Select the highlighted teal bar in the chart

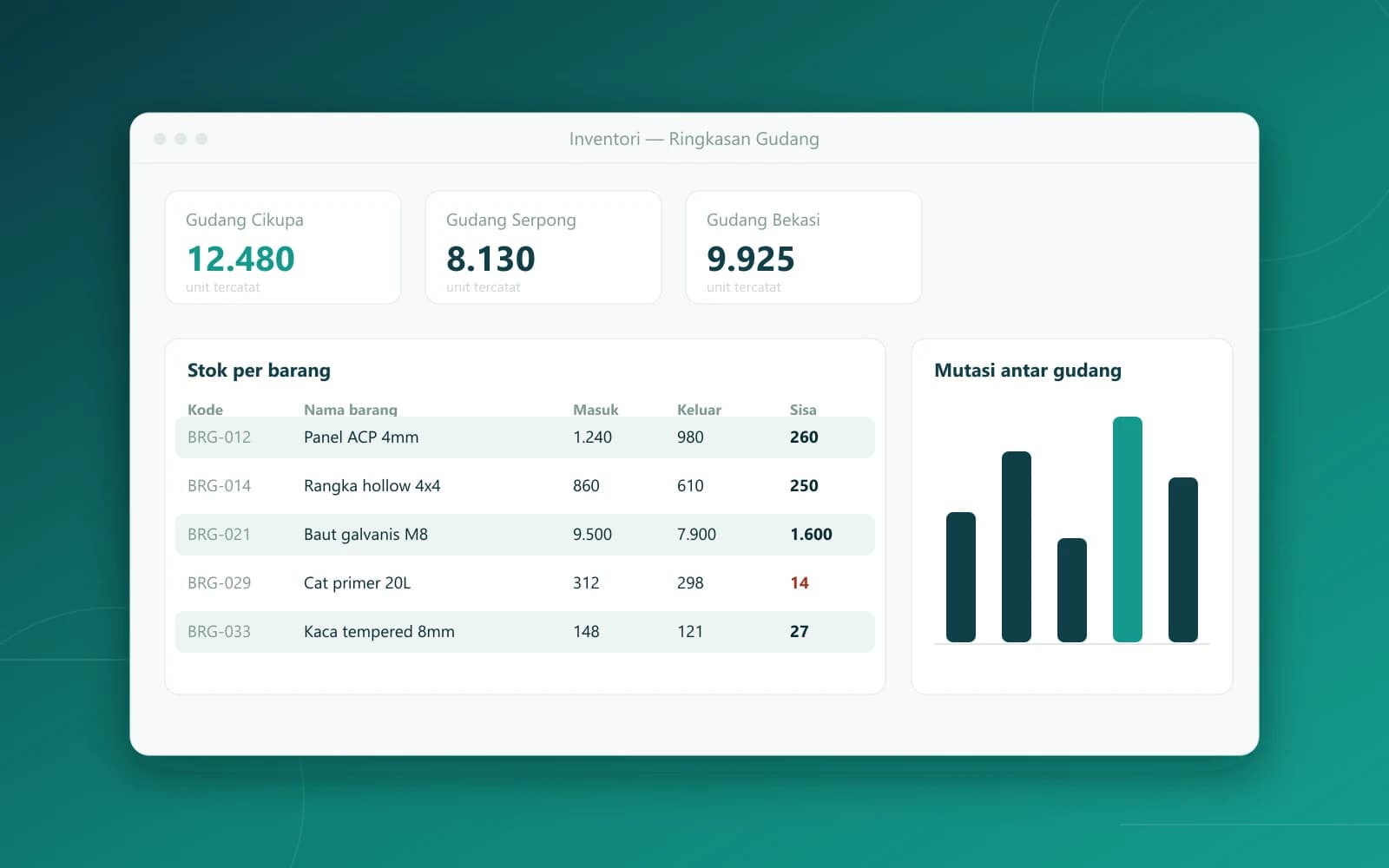(1128, 529)
